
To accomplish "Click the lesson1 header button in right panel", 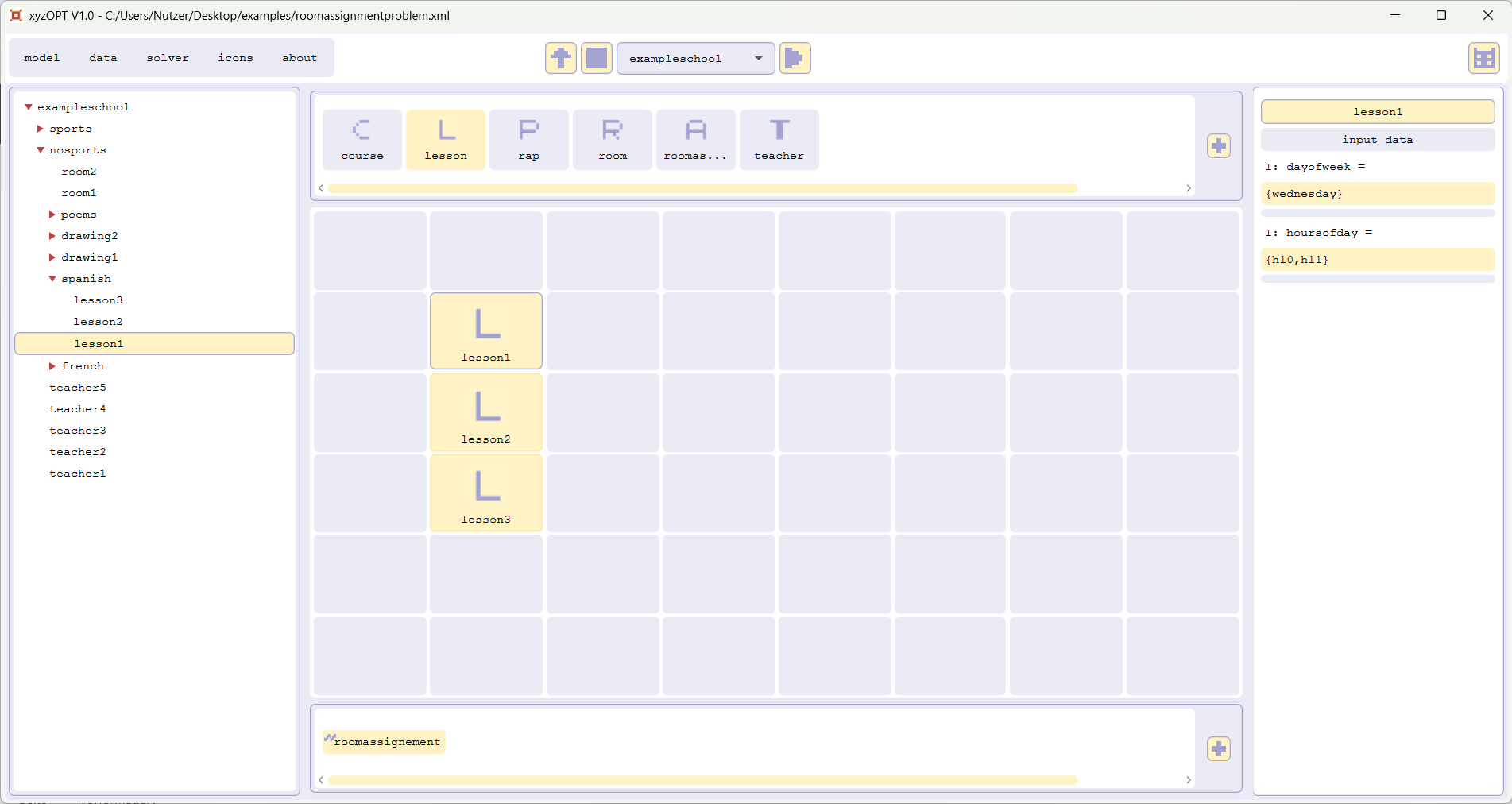I will [1378, 112].
